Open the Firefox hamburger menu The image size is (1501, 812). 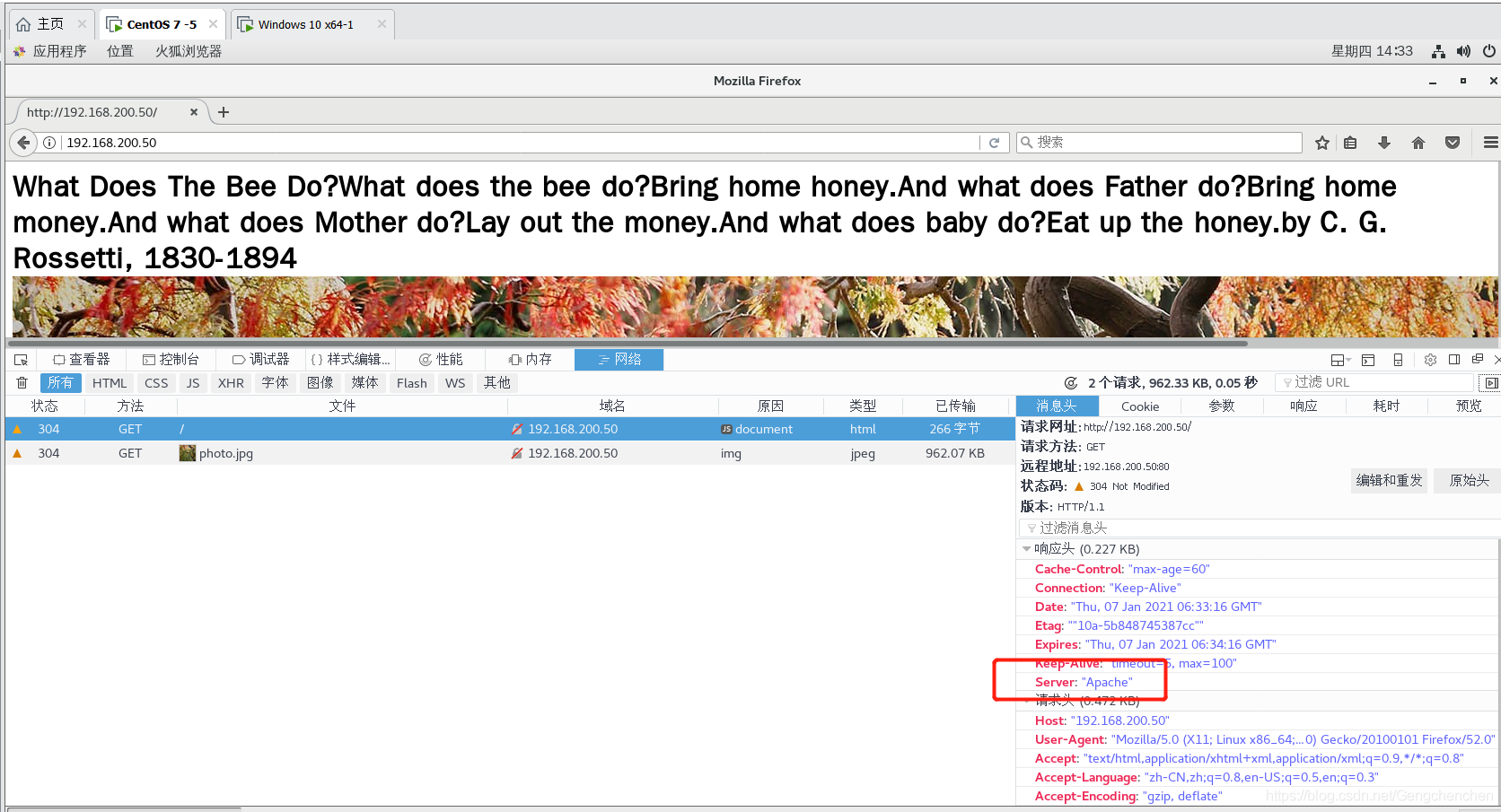point(1490,143)
